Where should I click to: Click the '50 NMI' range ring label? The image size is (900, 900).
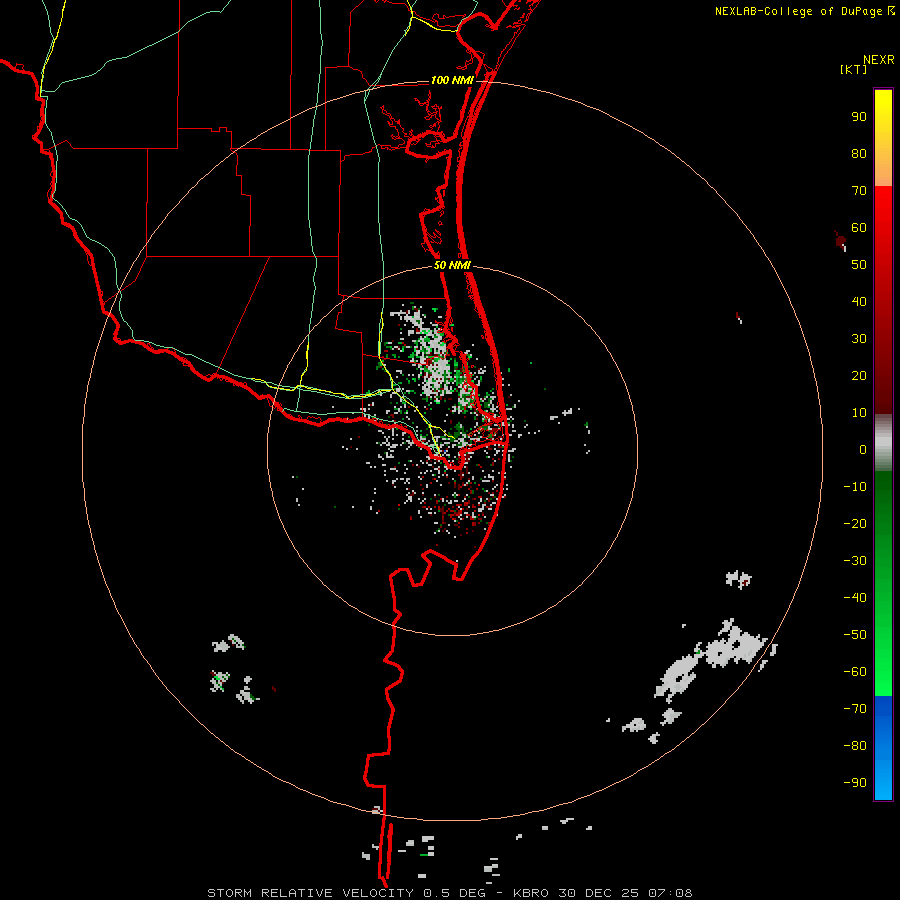pyautogui.click(x=452, y=265)
